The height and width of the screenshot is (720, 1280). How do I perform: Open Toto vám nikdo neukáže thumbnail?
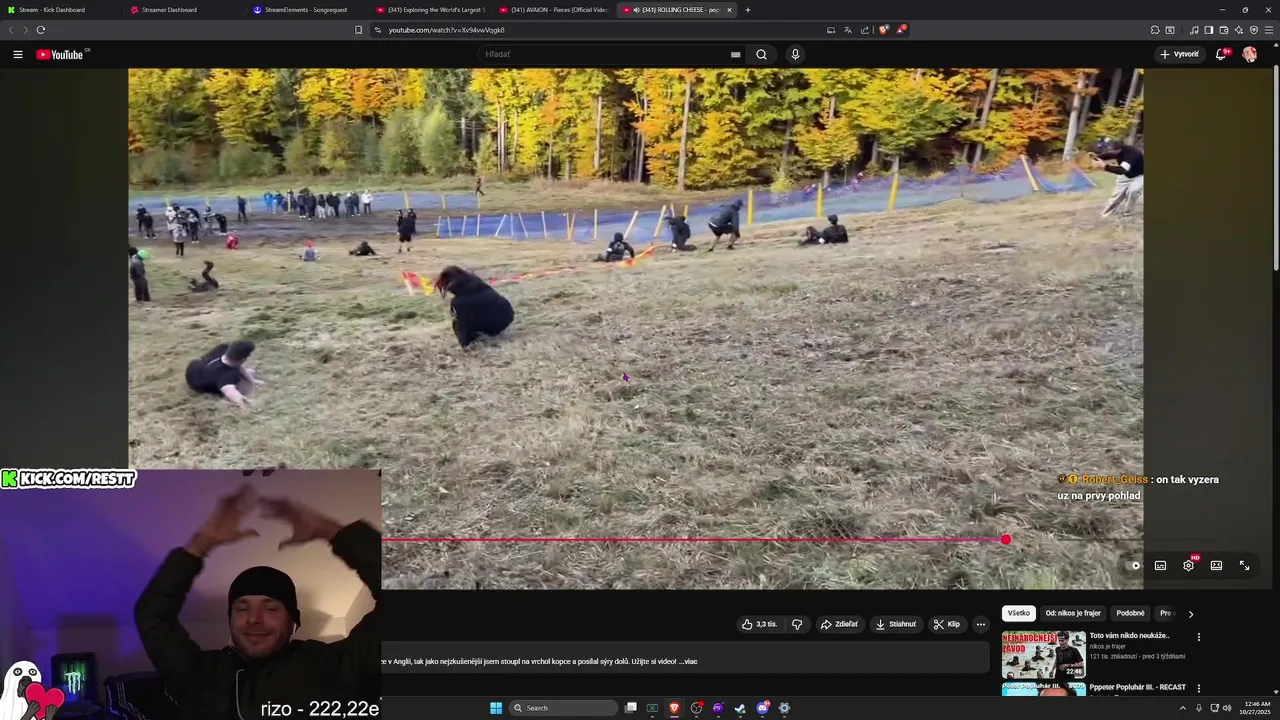[1044, 654]
